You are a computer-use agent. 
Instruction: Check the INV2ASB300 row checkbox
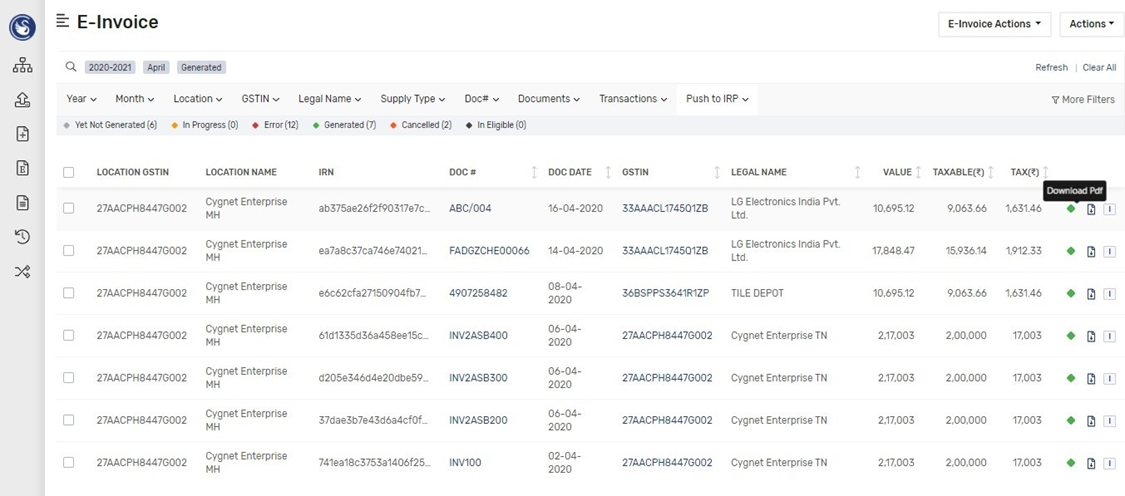coord(68,378)
